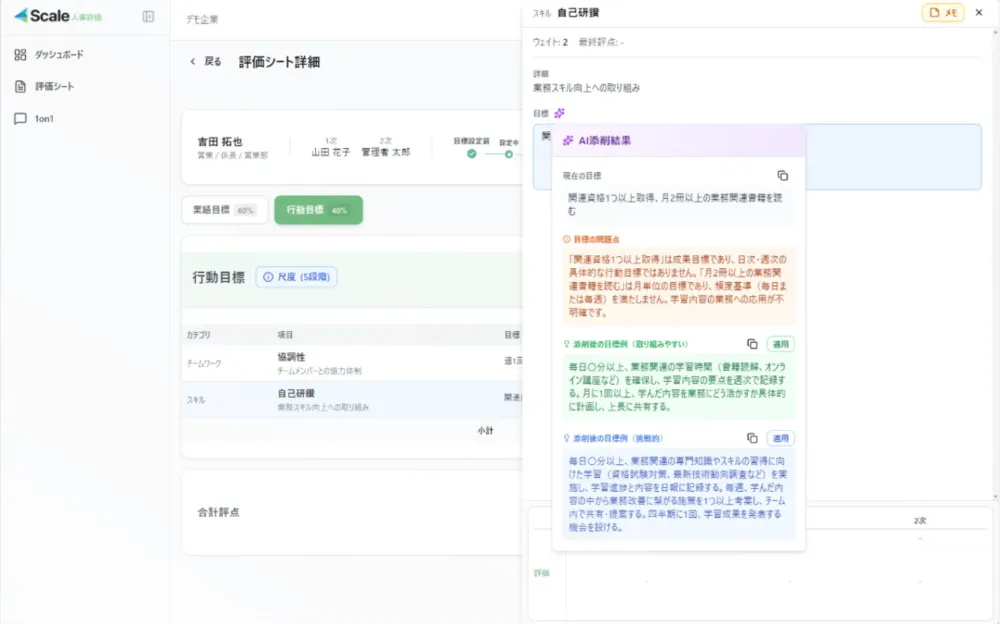This screenshot has height=625, width=1000.
Task: Click the 目標の問題点 warning heading
Action: 591,239
